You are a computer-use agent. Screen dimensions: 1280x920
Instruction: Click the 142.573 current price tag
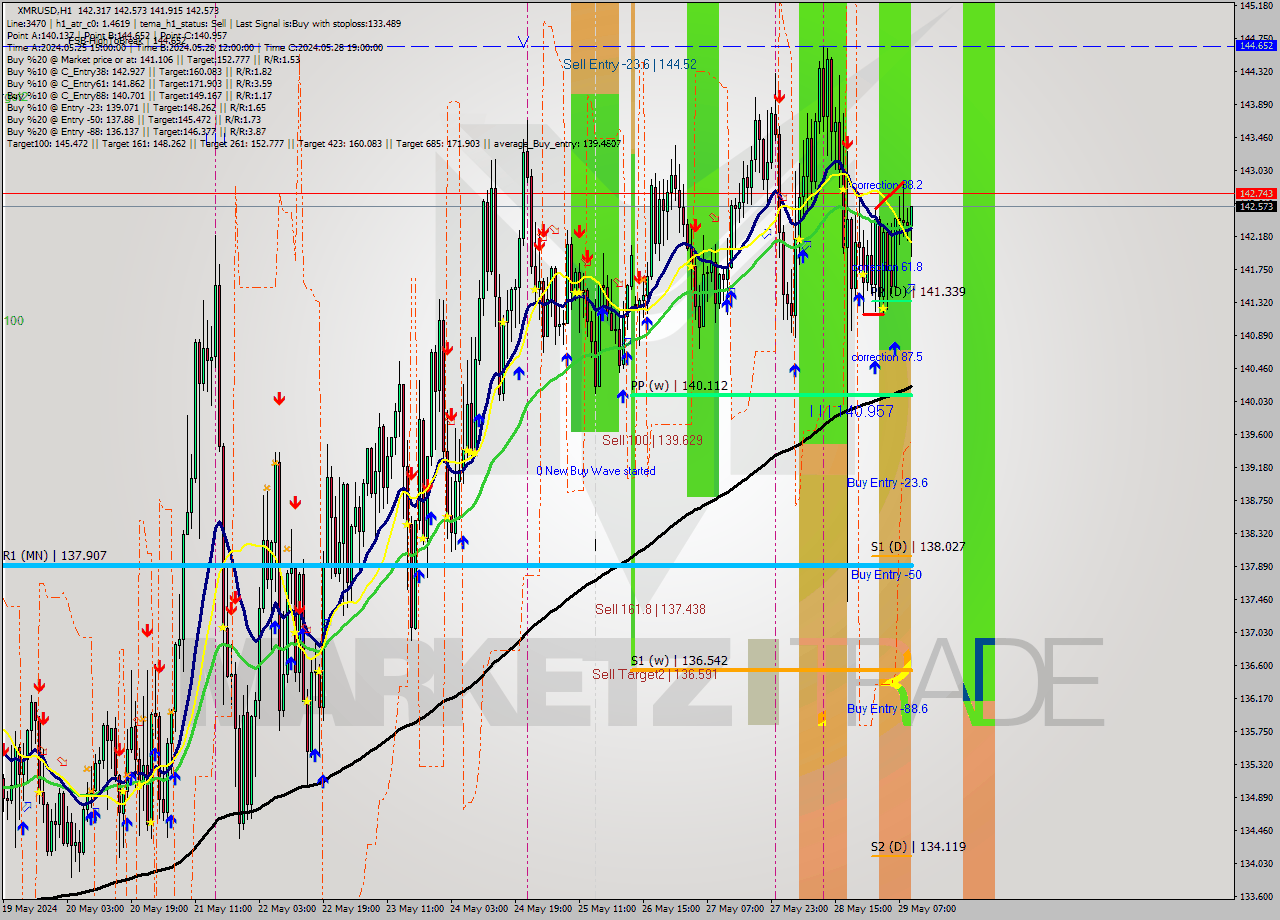[x=1256, y=207]
